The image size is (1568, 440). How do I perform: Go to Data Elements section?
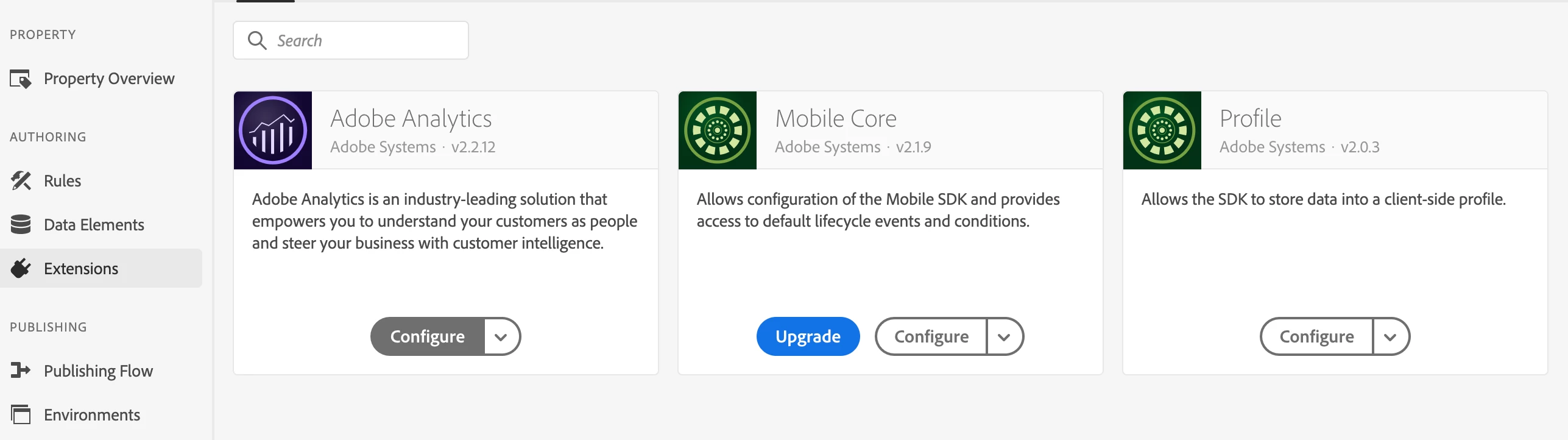(x=94, y=225)
